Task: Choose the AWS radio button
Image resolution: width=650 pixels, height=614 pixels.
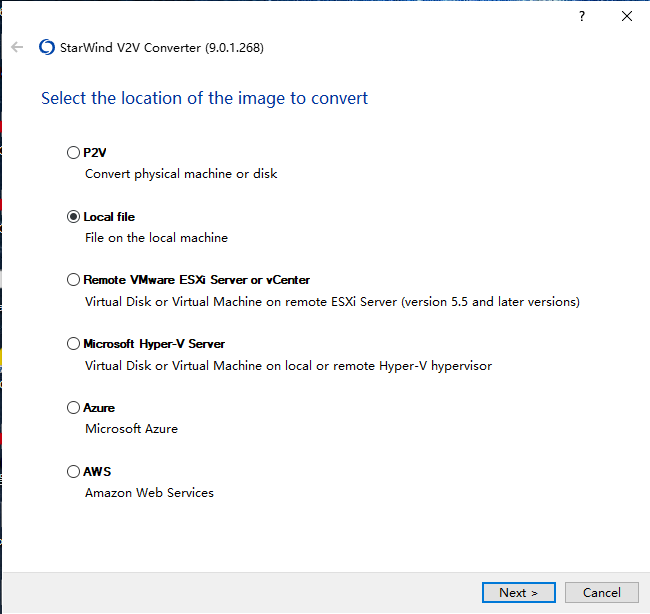Action: click(73, 471)
